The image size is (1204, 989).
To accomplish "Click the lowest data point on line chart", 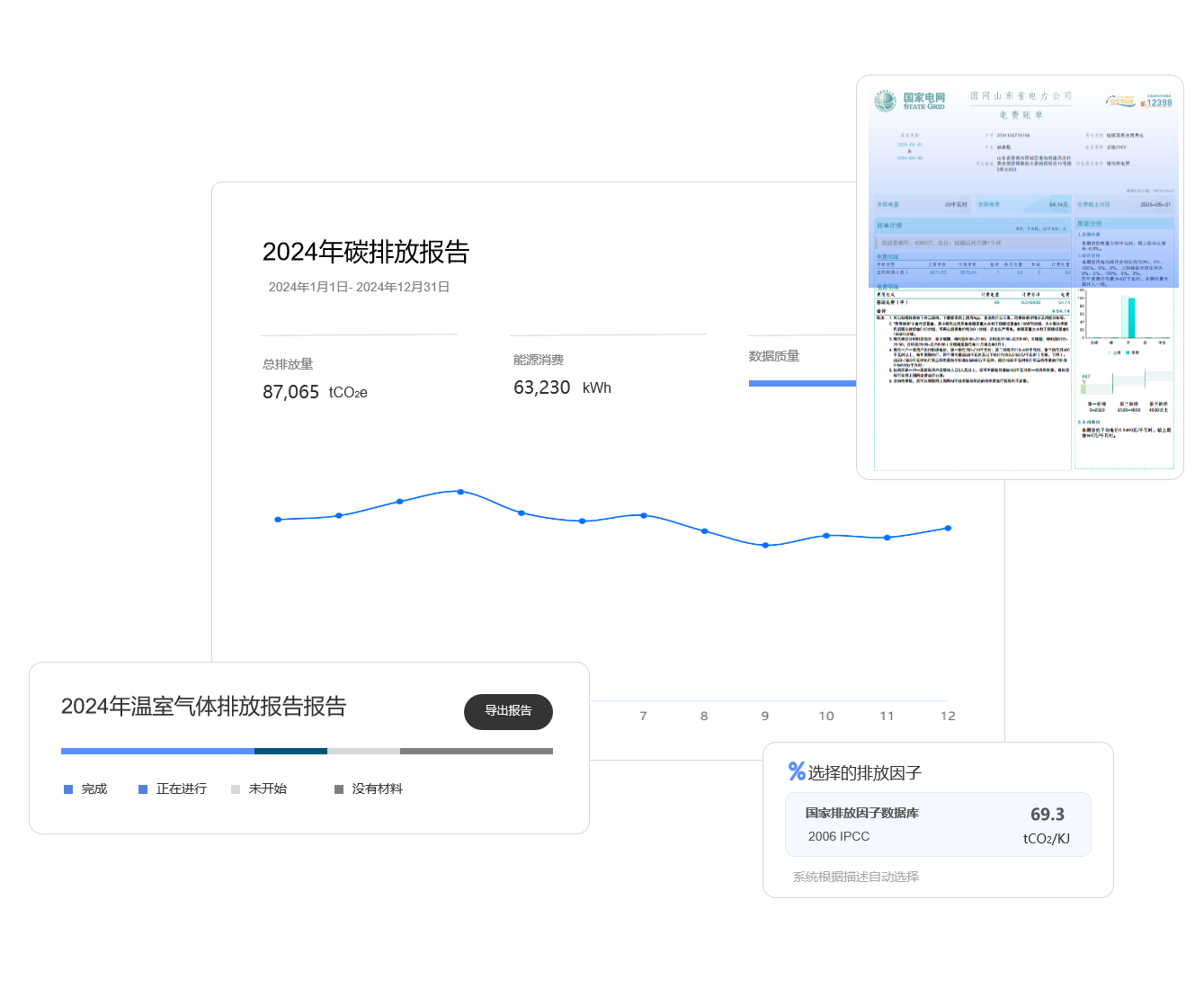I will point(765,546).
